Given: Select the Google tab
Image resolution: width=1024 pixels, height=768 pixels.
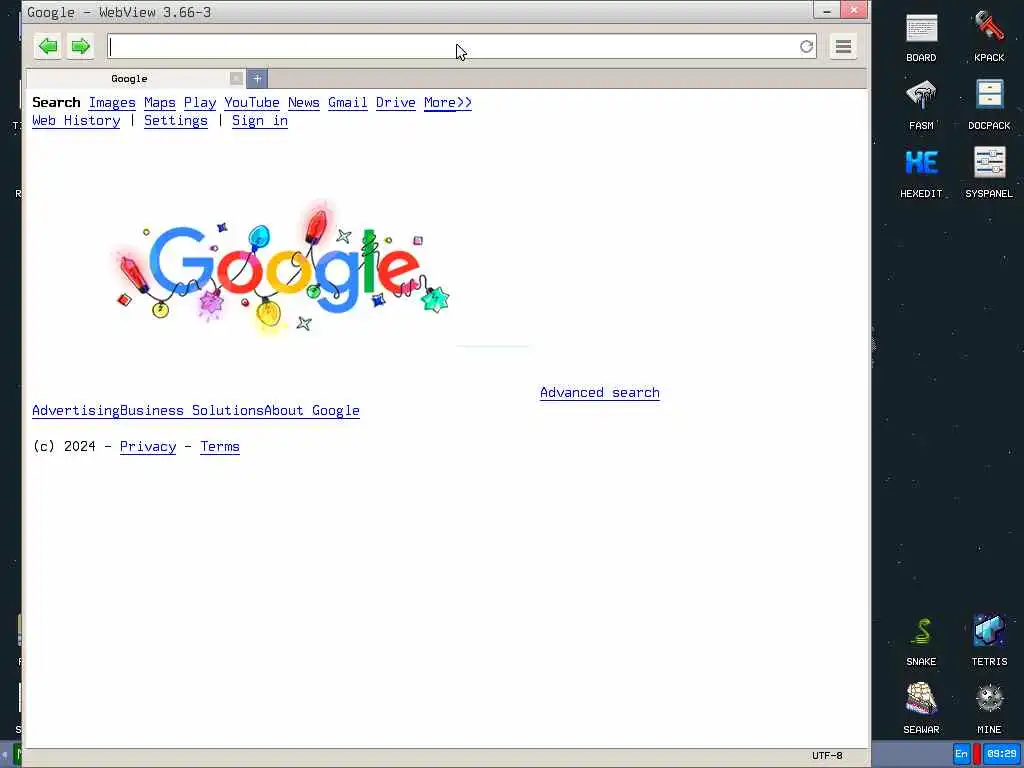Looking at the screenshot, I should coord(129,78).
